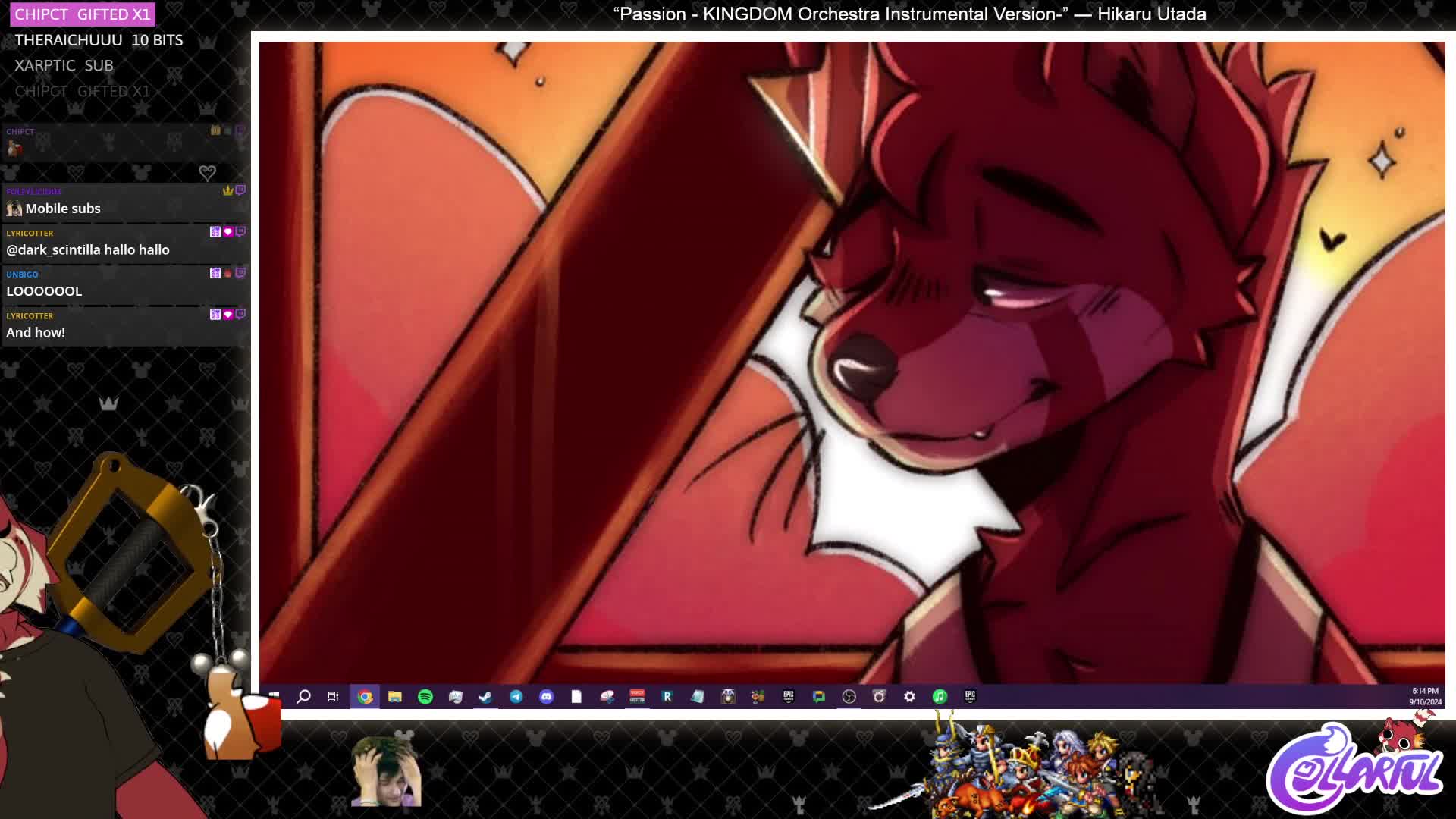1456x819 pixels.
Task: Open the chat bubble app in taskbar
Action: pyautogui.click(x=819, y=696)
